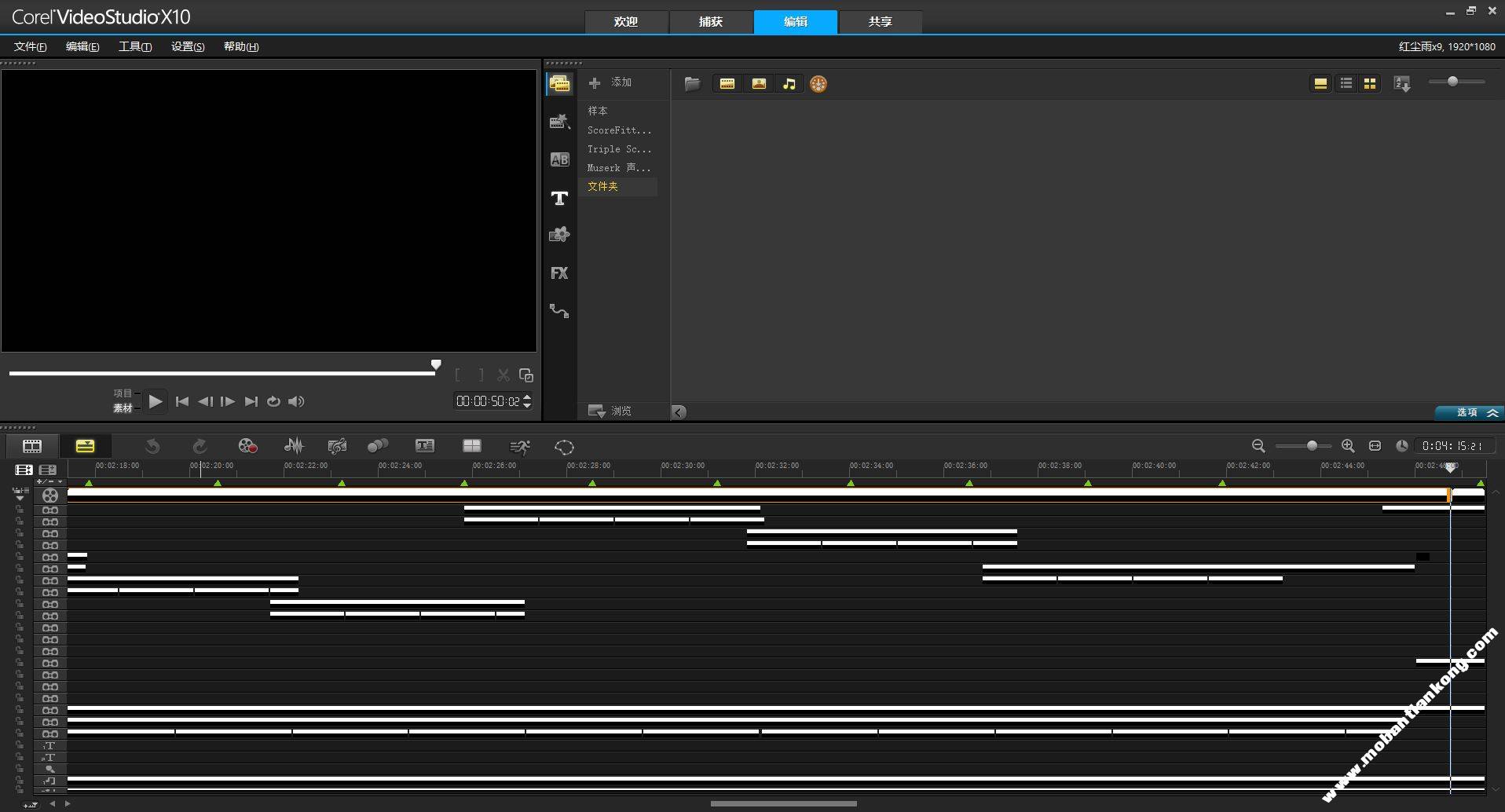Select Project playback mode (项目)

[123, 393]
